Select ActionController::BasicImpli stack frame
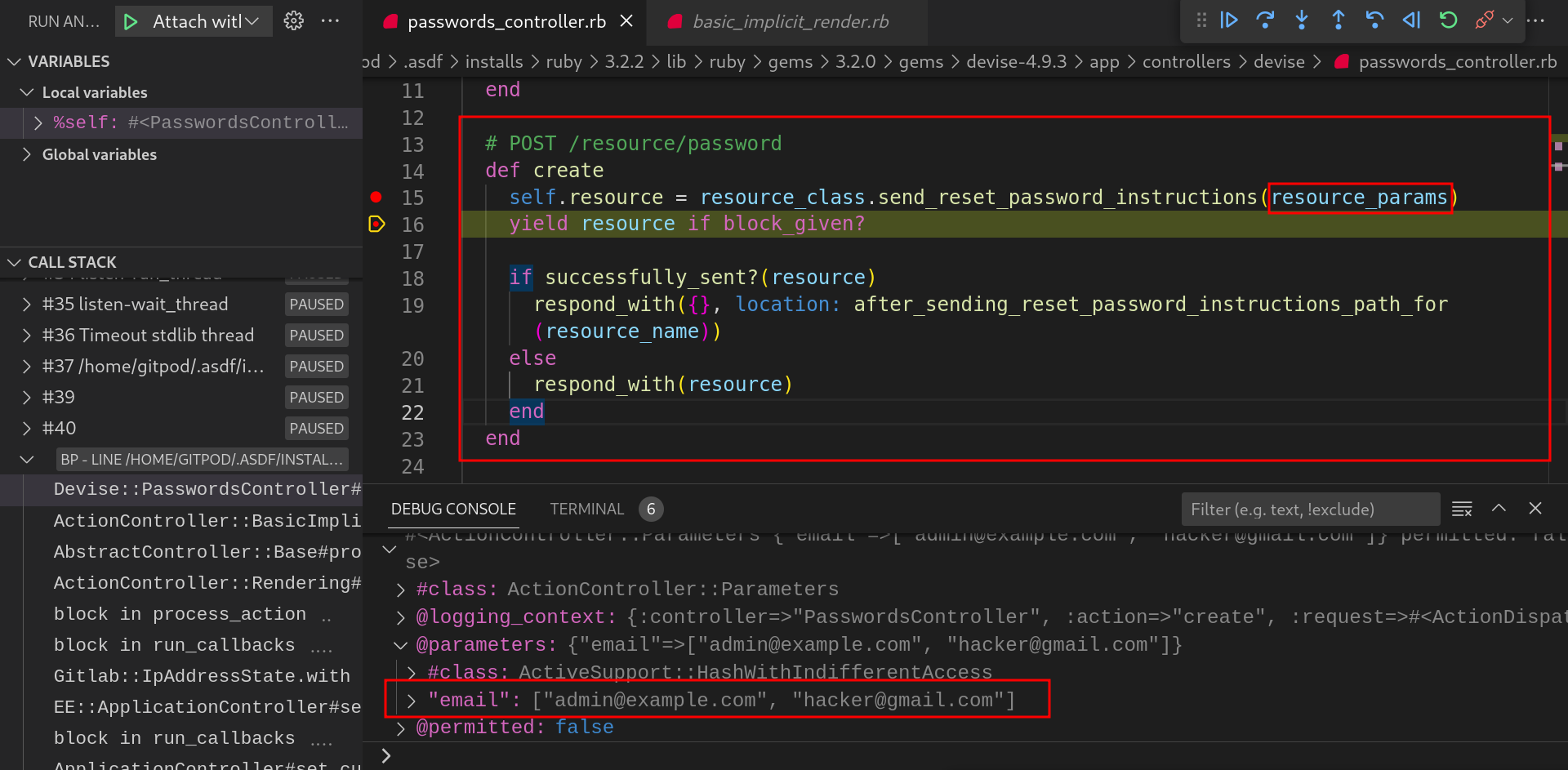 coord(181,520)
